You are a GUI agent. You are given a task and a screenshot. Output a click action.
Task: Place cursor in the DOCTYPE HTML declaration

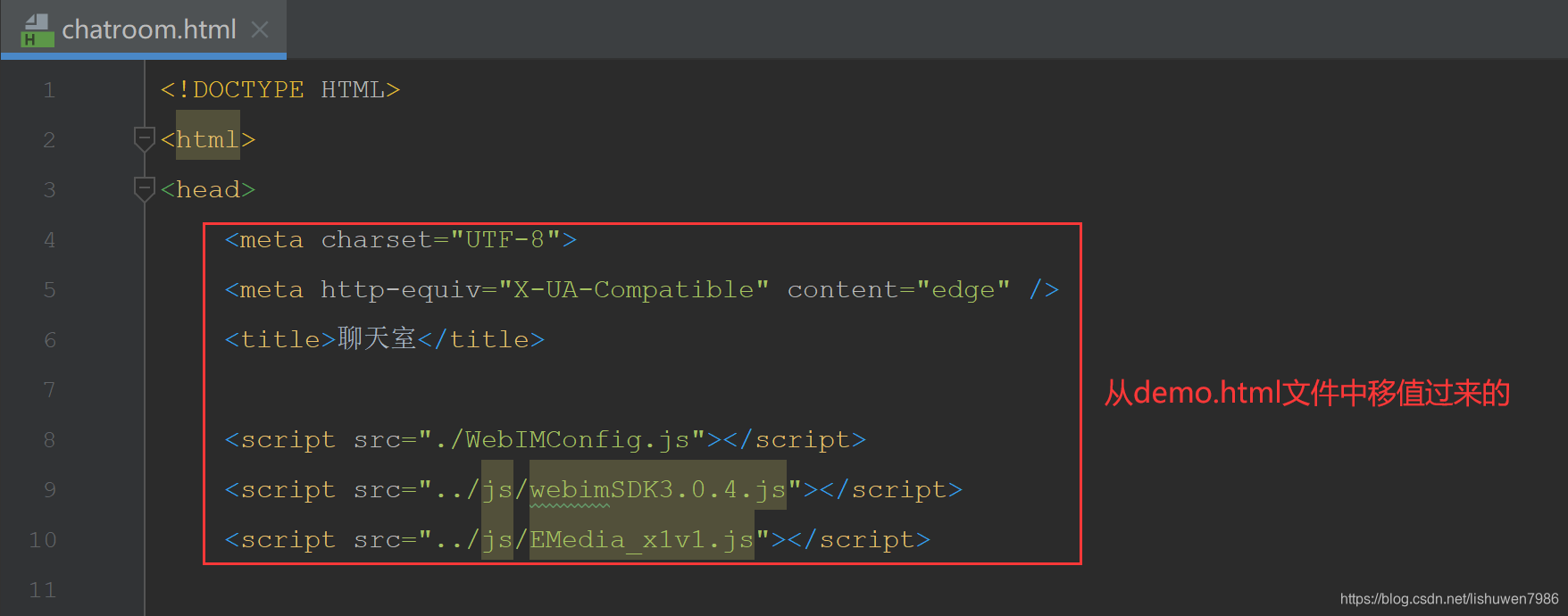[280, 90]
